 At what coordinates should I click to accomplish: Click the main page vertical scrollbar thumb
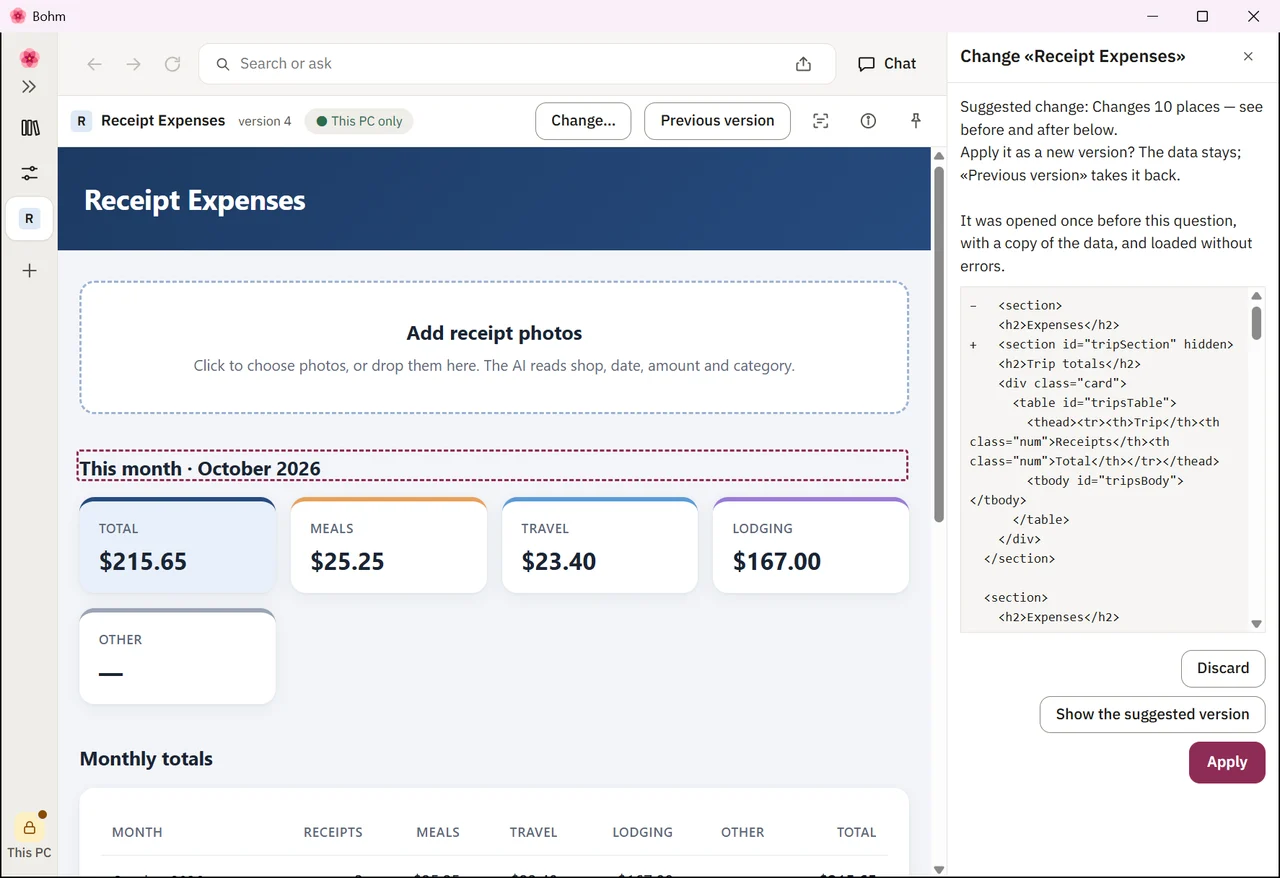coord(939,343)
